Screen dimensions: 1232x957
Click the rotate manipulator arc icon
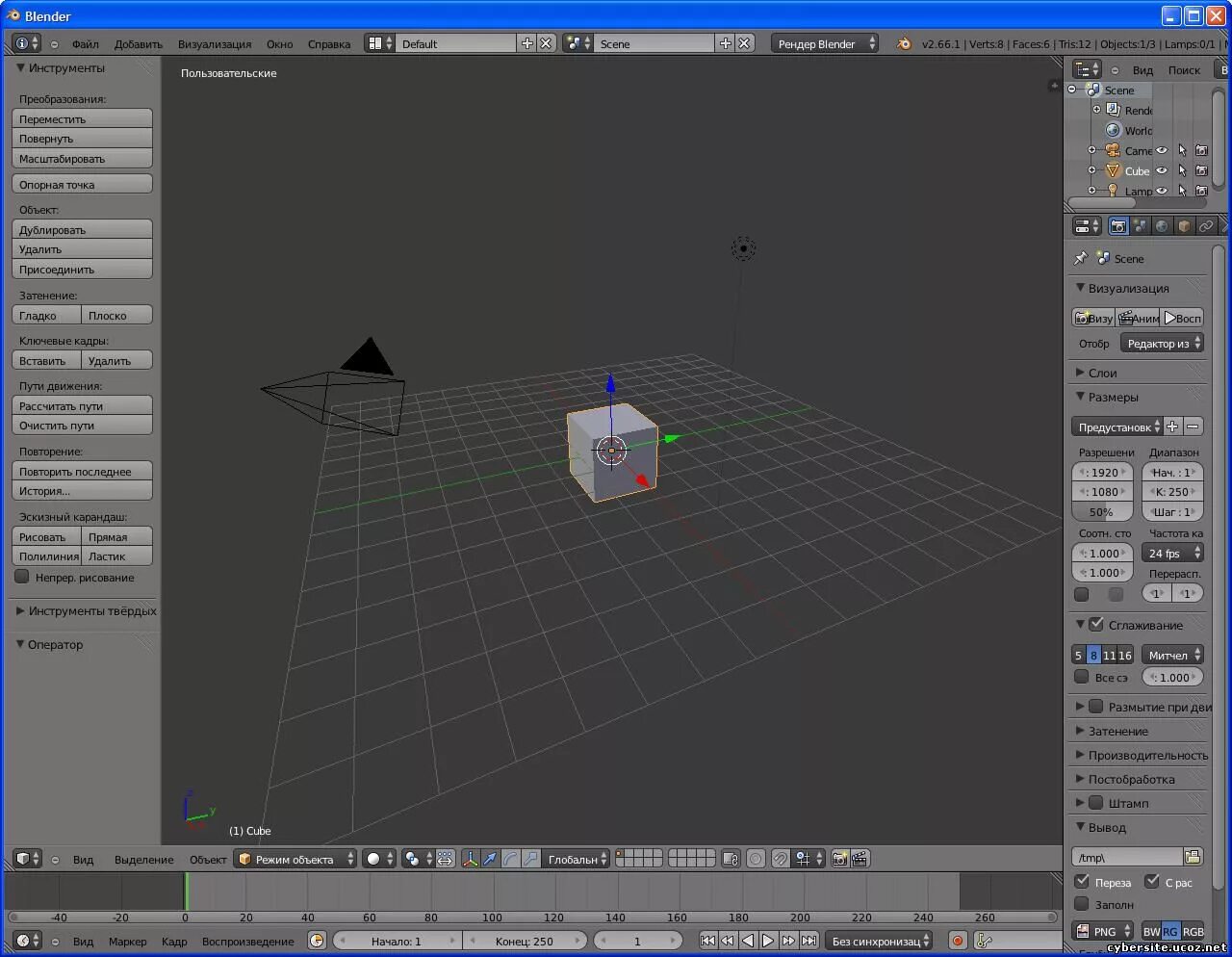click(510, 859)
